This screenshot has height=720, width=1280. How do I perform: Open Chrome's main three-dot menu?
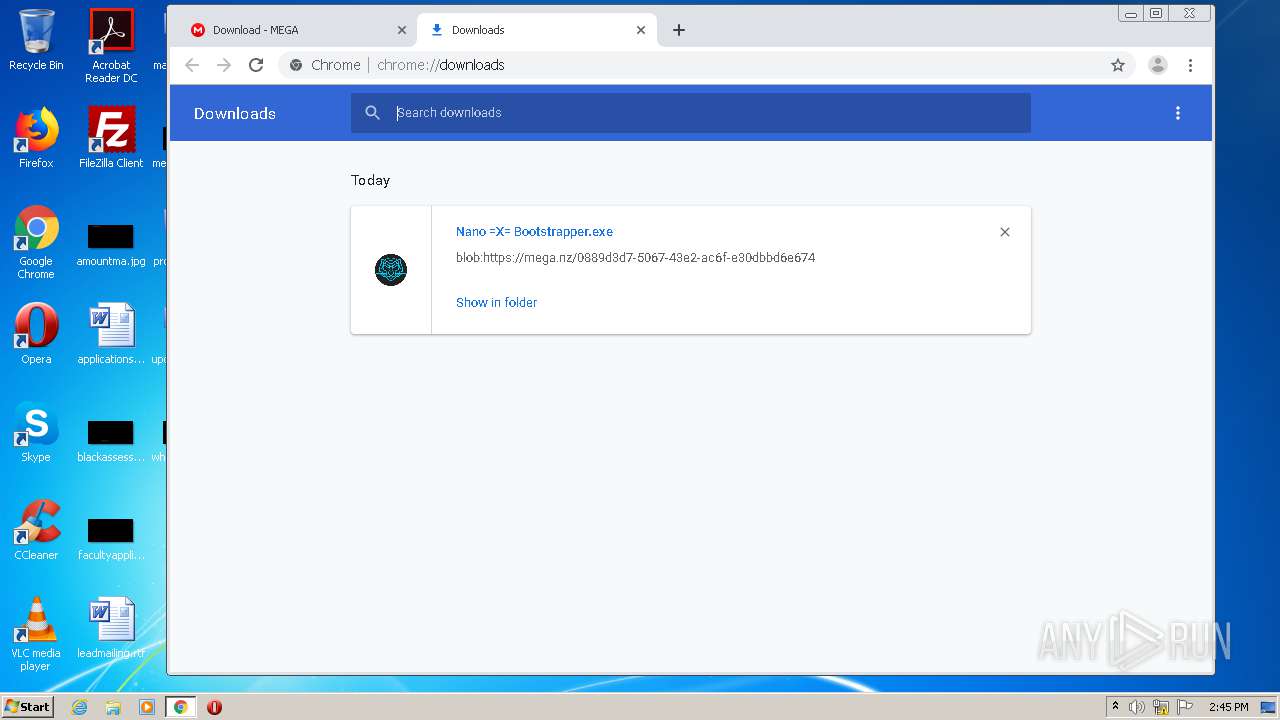click(x=1190, y=65)
